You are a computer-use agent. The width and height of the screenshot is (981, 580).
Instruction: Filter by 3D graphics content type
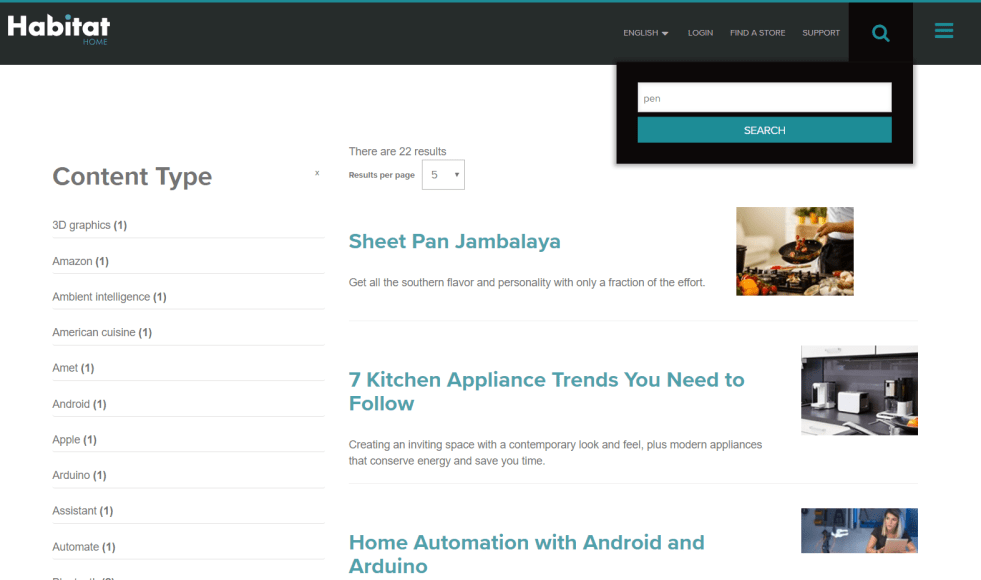coord(81,225)
